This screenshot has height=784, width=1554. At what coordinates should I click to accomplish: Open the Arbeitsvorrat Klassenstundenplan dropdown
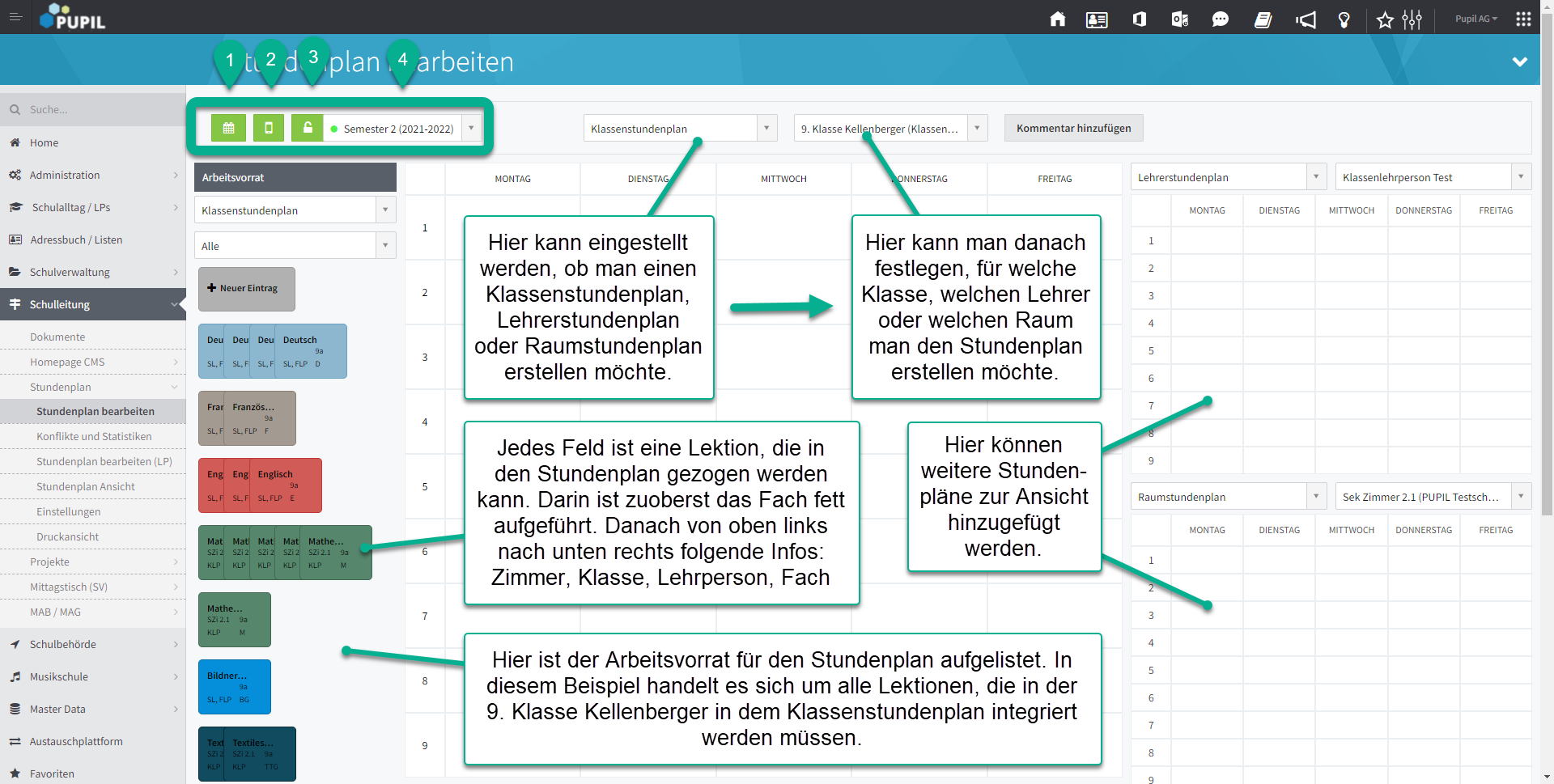(x=295, y=210)
